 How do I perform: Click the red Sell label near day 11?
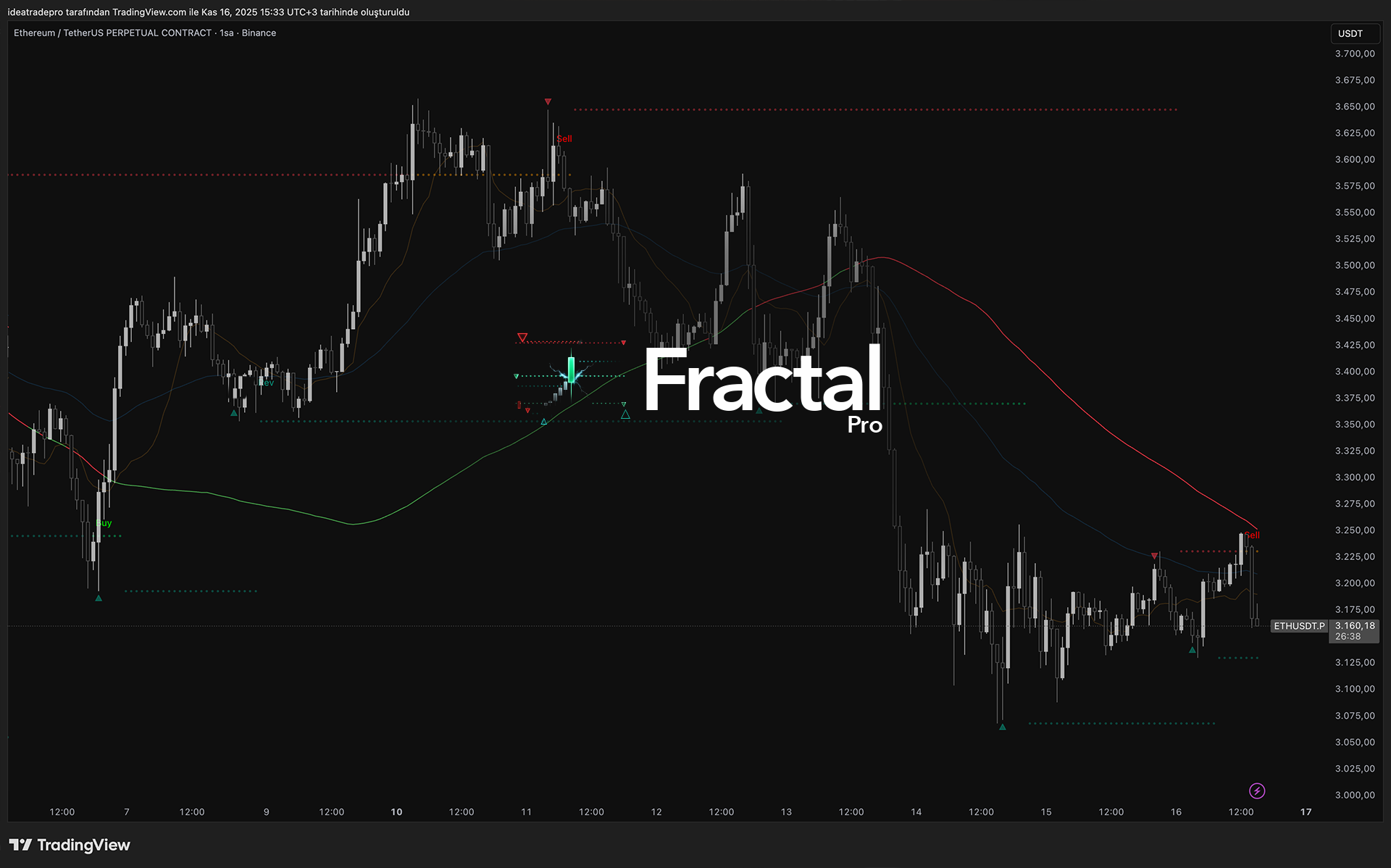(564, 139)
